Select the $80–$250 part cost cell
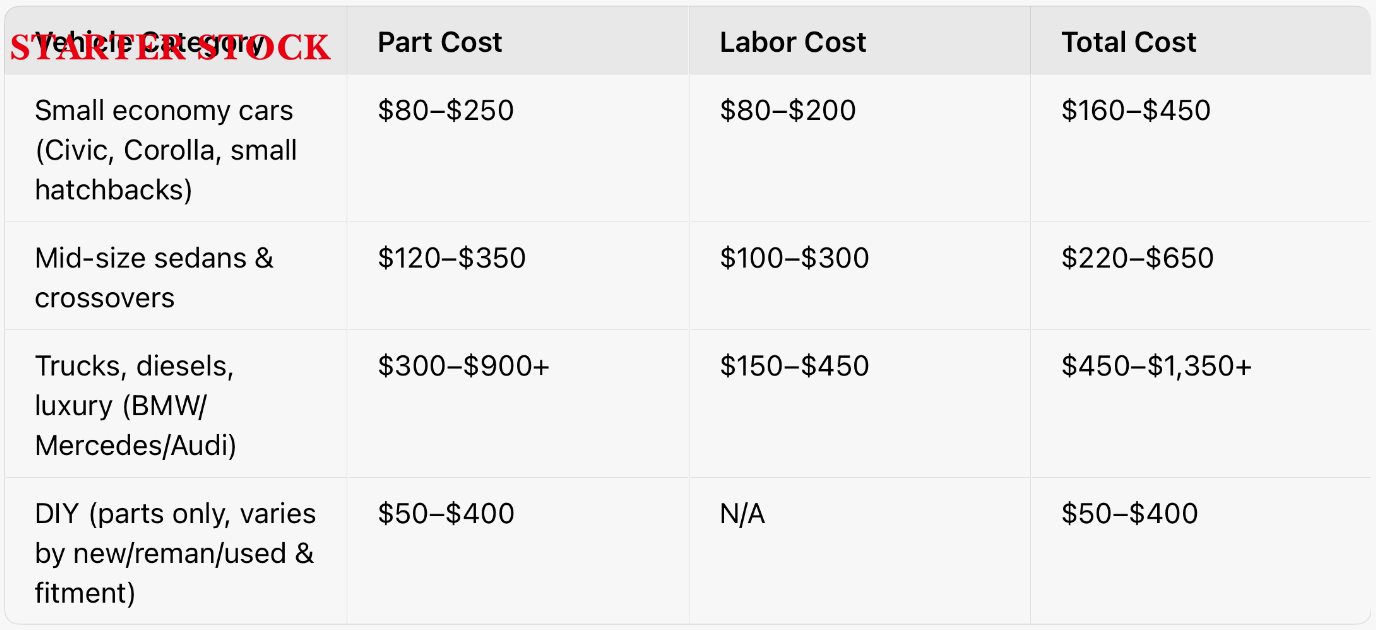 coord(446,110)
